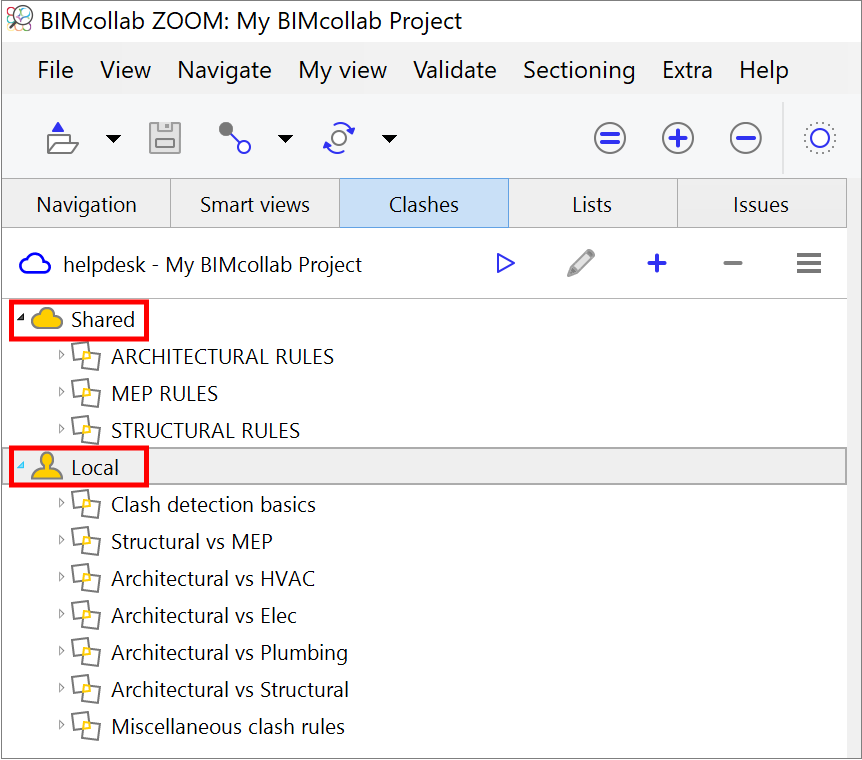Open the hamburger menu in Clashes panel
The height and width of the screenshot is (760, 862).
click(809, 263)
